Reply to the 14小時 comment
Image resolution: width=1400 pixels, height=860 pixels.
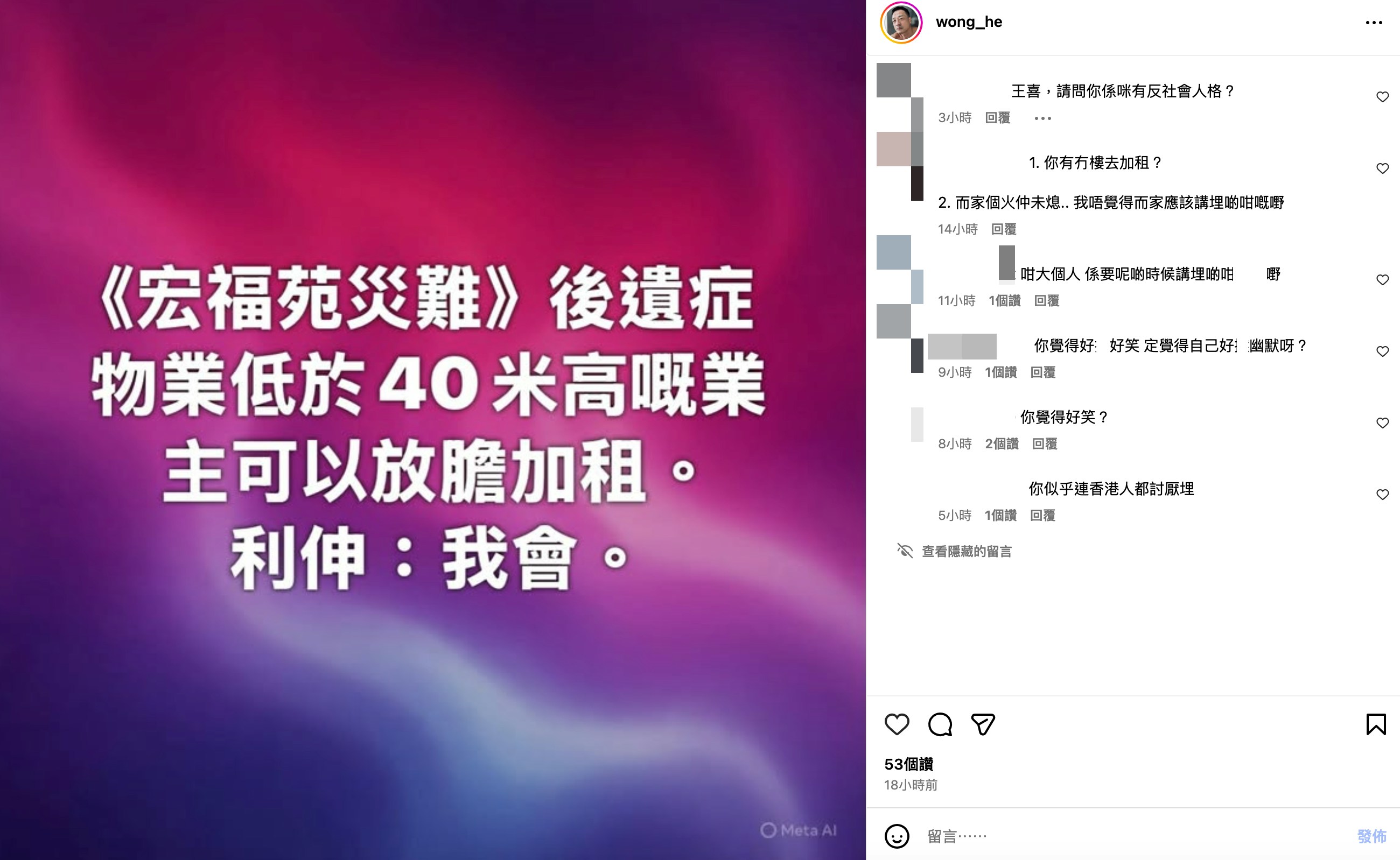pyautogui.click(x=1003, y=229)
